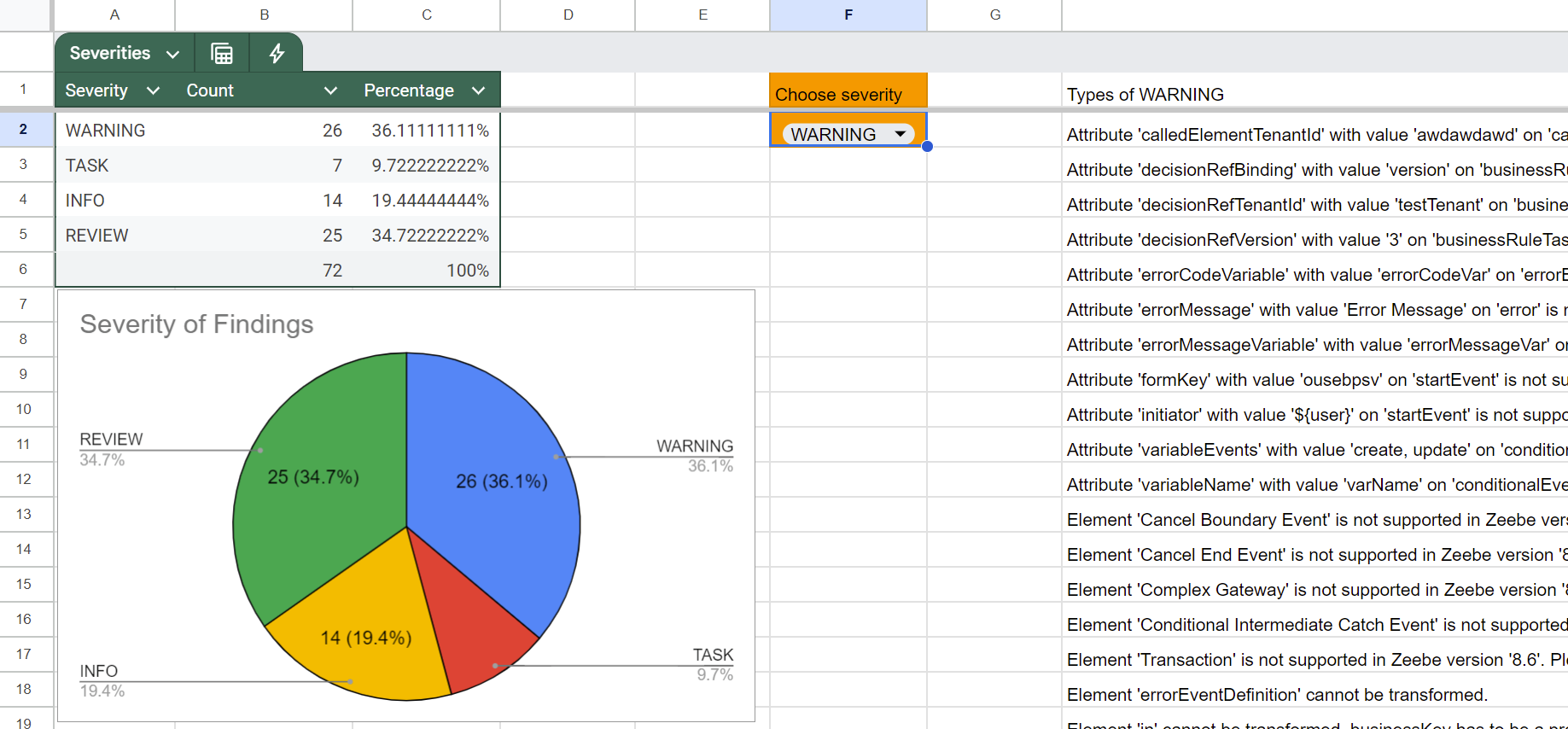This screenshot has height=729, width=1568.
Task: Click the selection fill handle on cell F2
Action: pyautogui.click(x=927, y=146)
